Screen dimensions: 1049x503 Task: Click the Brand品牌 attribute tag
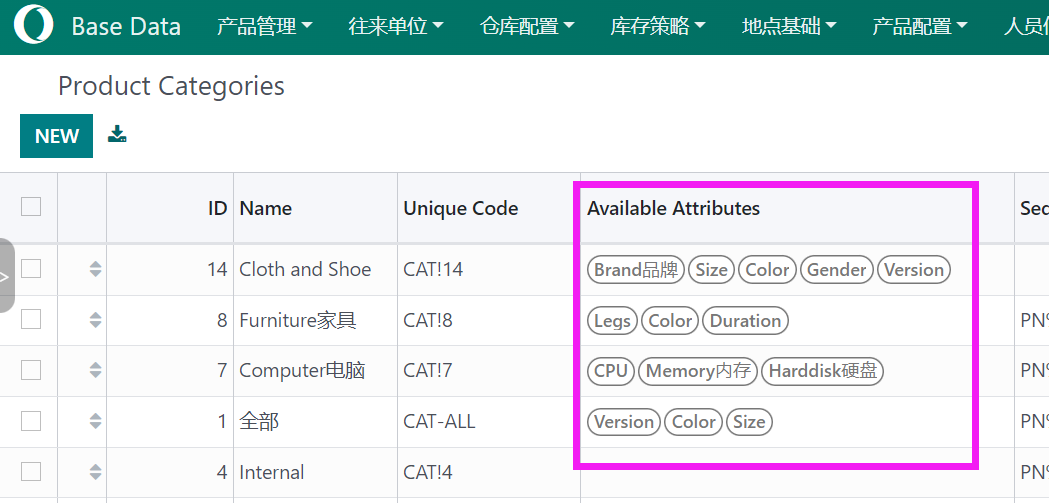pos(636,269)
